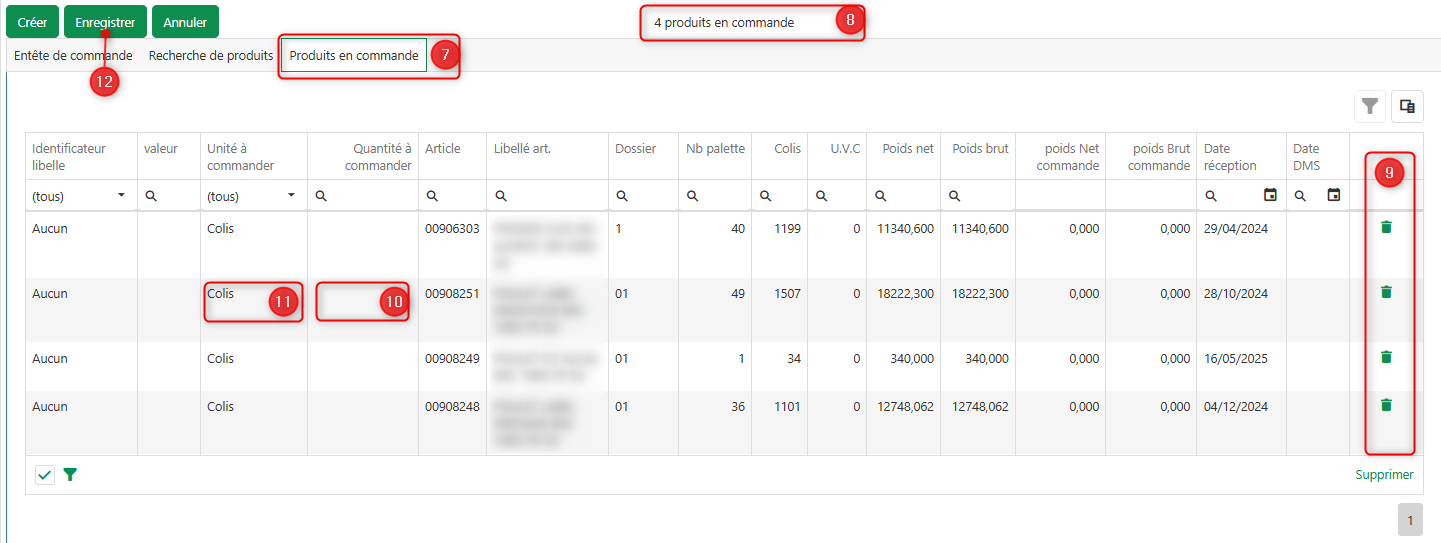Delete the row for article 00908249

point(1386,357)
